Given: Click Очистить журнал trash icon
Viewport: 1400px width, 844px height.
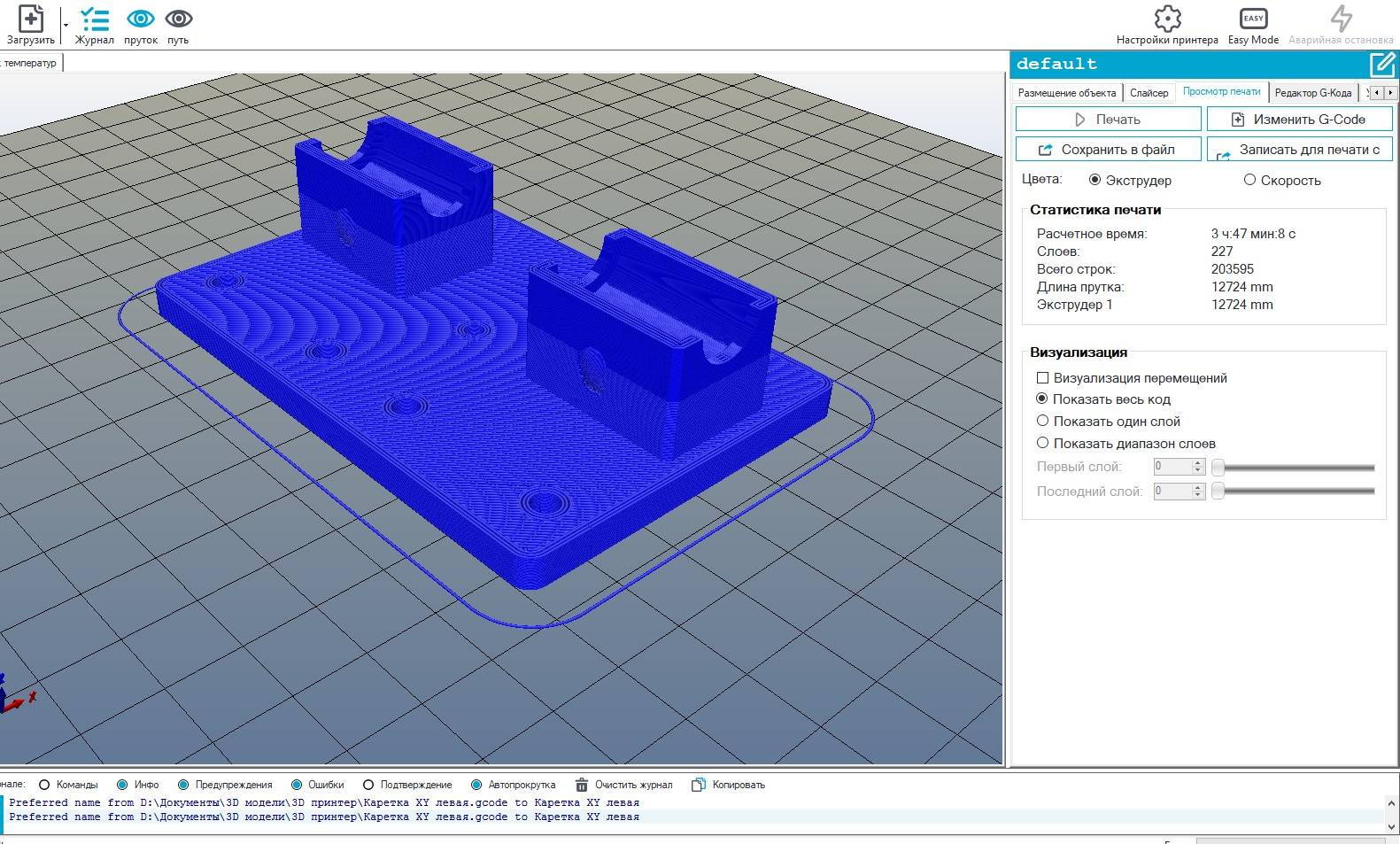Looking at the screenshot, I should [x=582, y=785].
